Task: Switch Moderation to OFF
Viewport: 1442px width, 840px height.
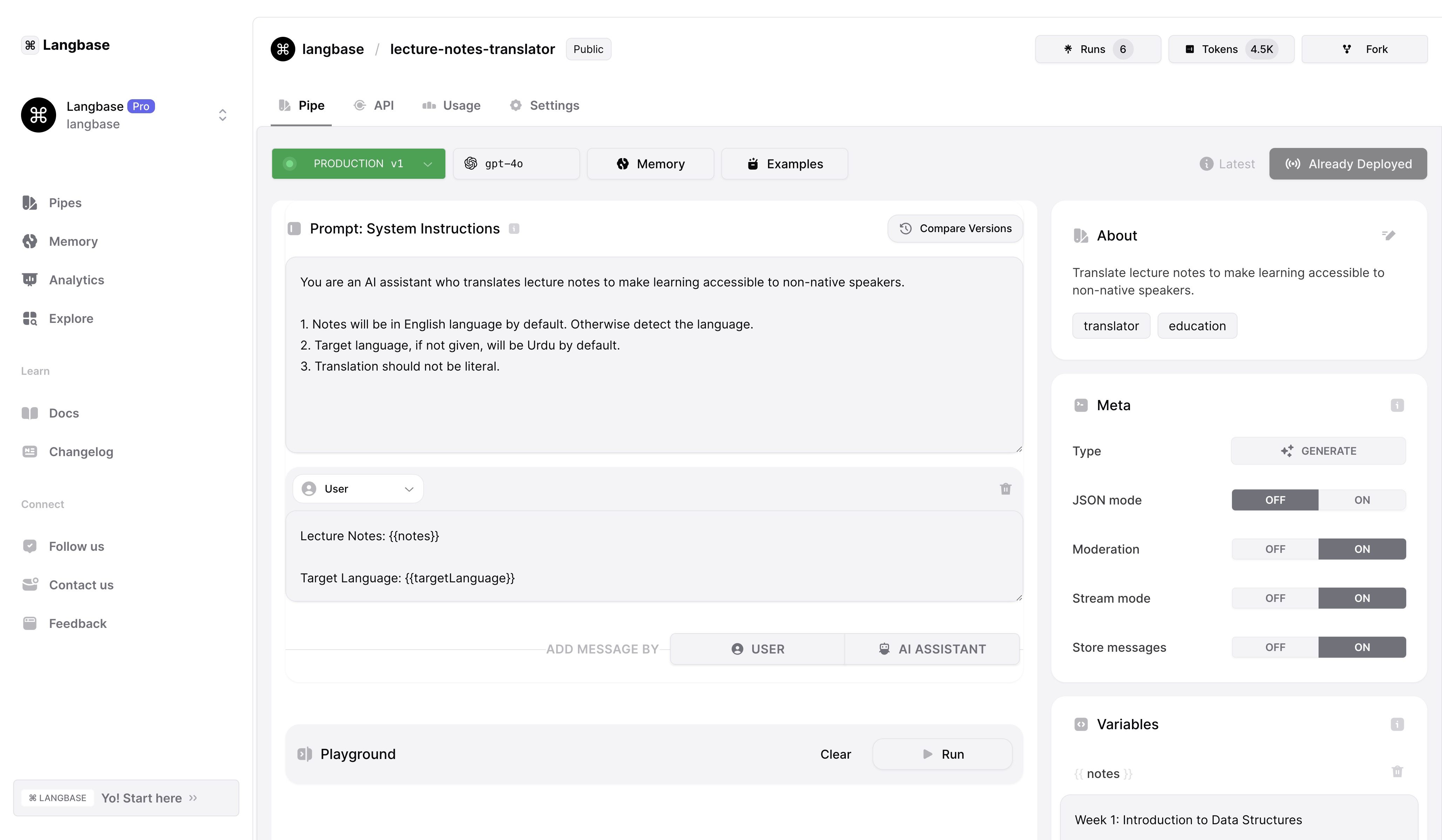Action: pyautogui.click(x=1275, y=549)
